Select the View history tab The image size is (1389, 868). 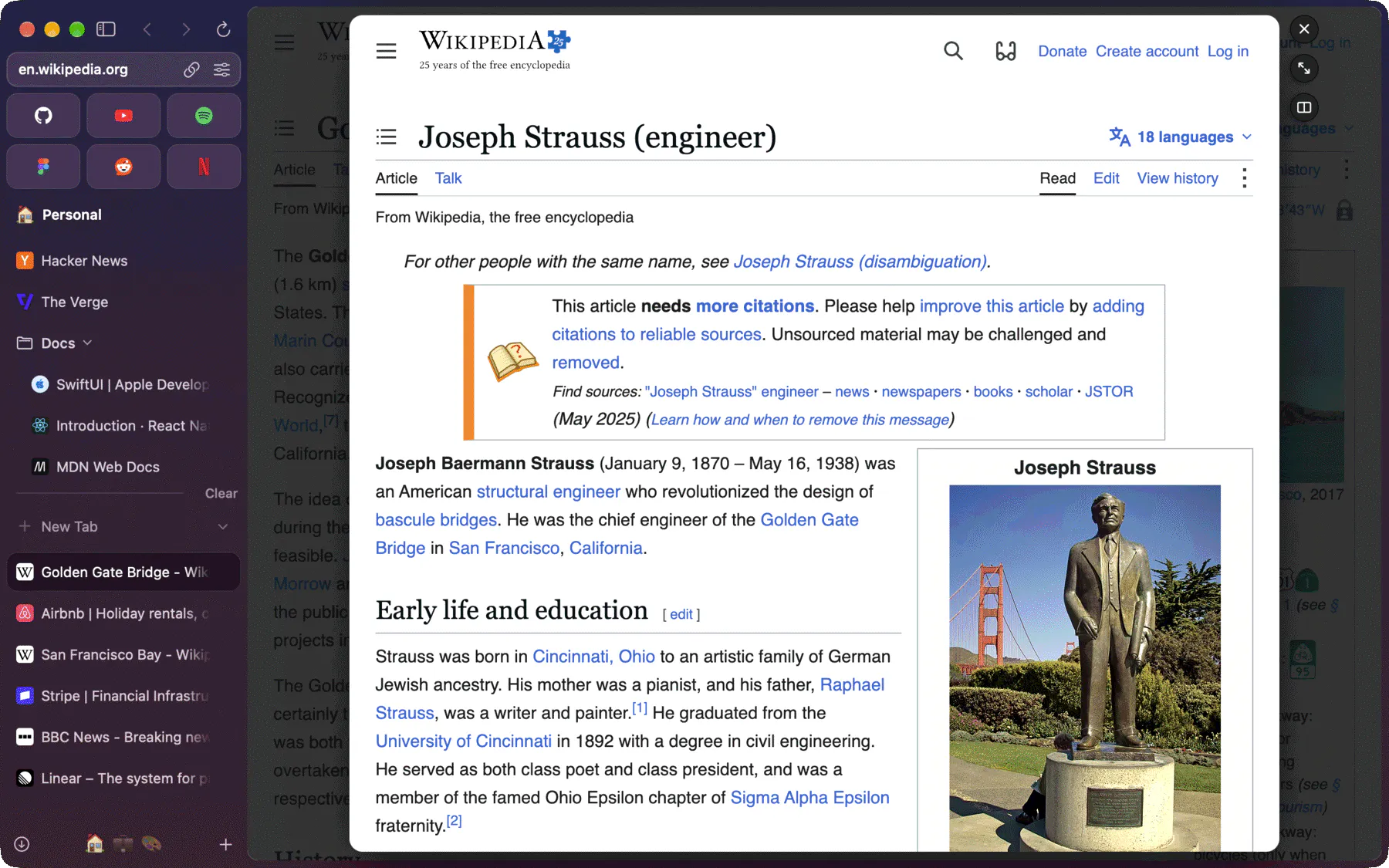[x=1178, y=178]
